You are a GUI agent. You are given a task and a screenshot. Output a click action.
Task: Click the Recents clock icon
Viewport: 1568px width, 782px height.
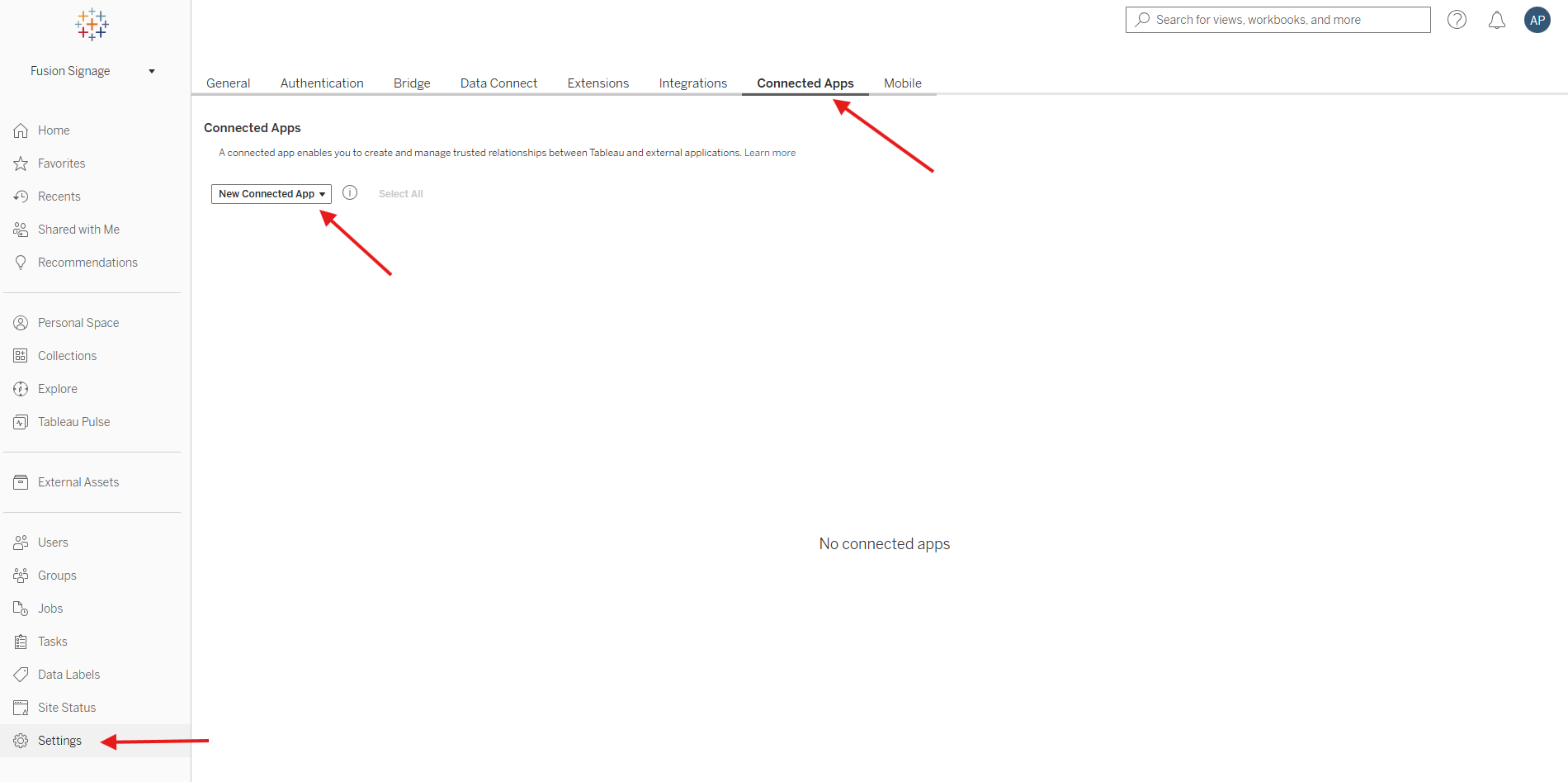21,197
